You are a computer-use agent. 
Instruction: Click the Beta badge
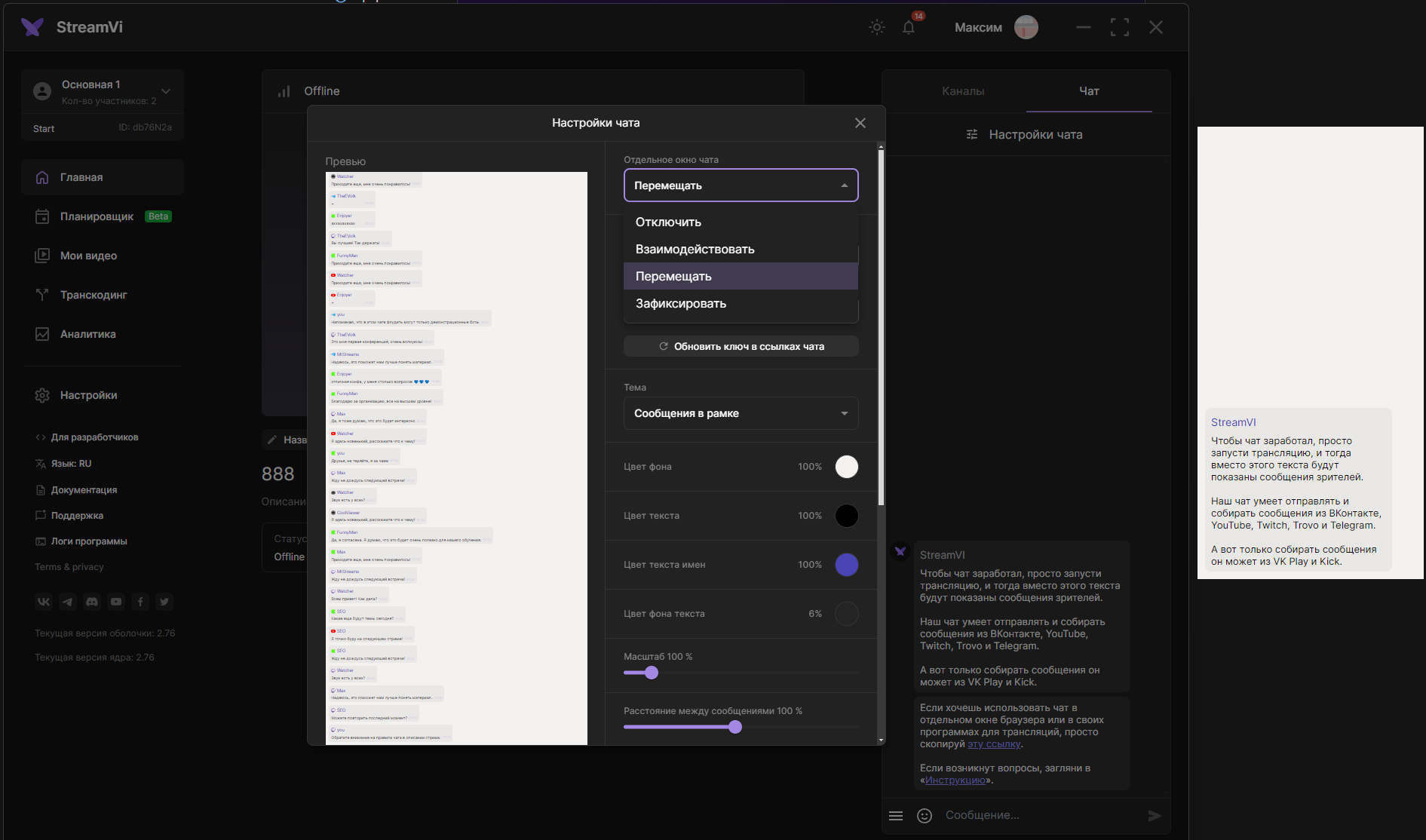[158, 216]
